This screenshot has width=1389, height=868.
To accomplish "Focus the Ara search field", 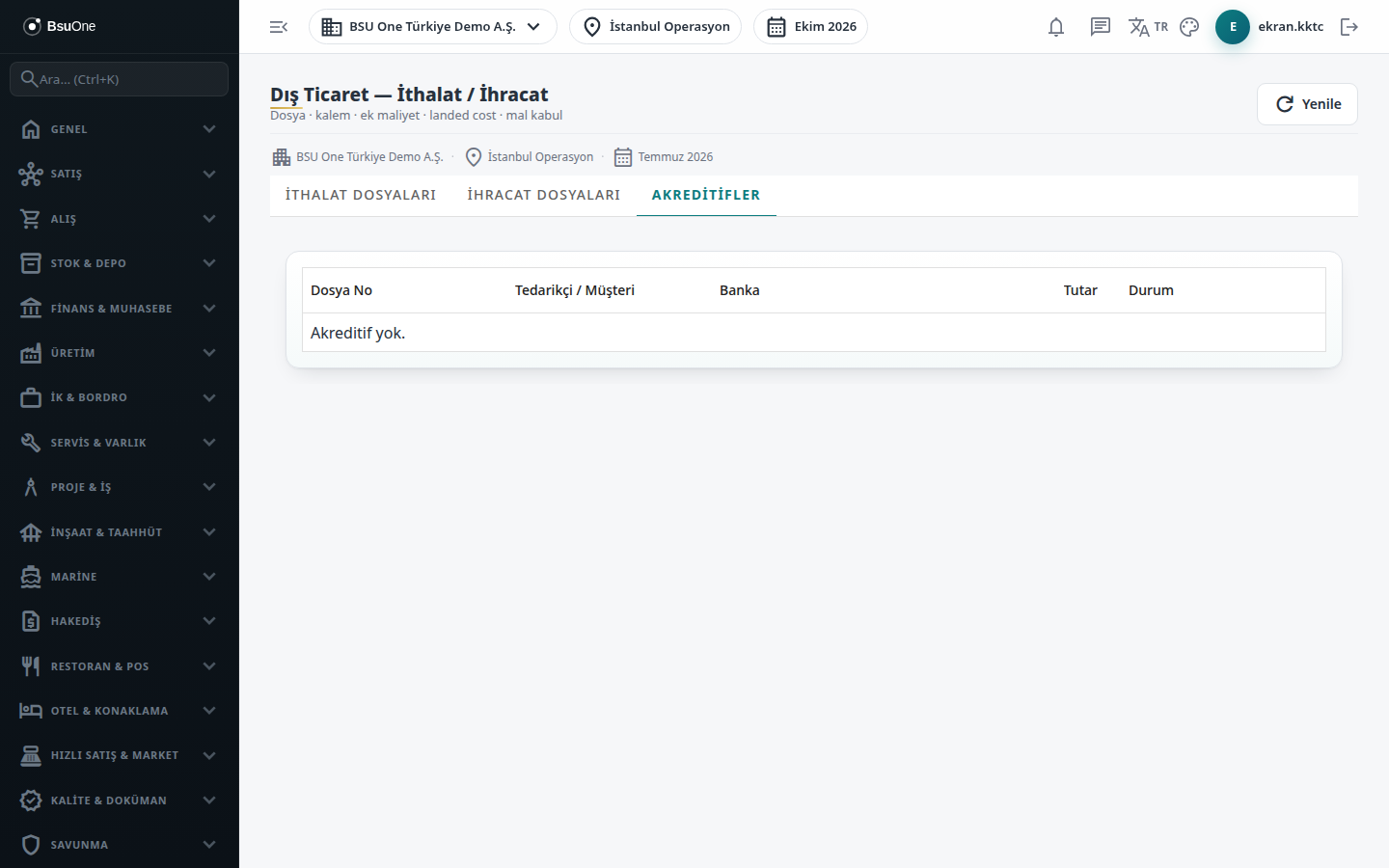I will tap(120, 79).
